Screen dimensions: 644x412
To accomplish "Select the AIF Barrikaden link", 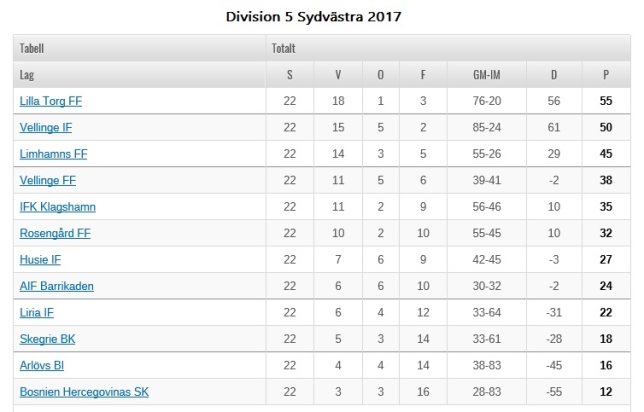I will [57, 286].
